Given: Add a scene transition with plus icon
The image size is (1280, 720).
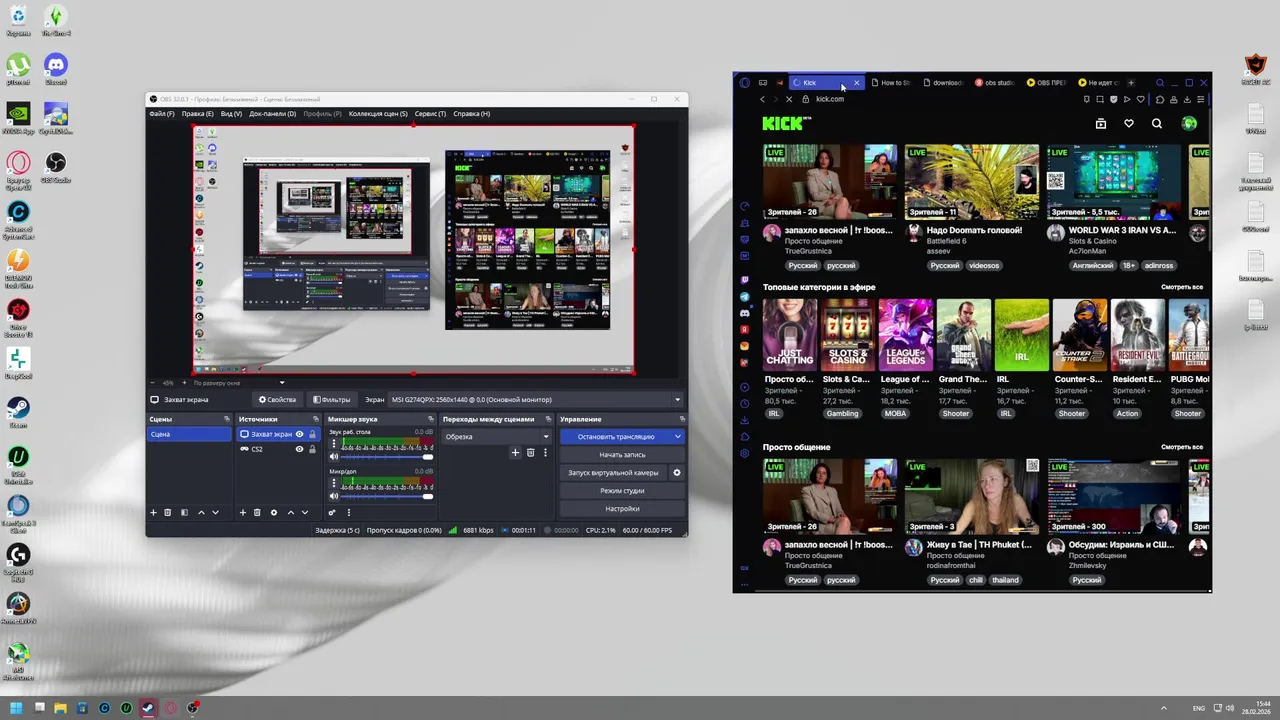Looking at the screenshot, I should coord(516,452).
